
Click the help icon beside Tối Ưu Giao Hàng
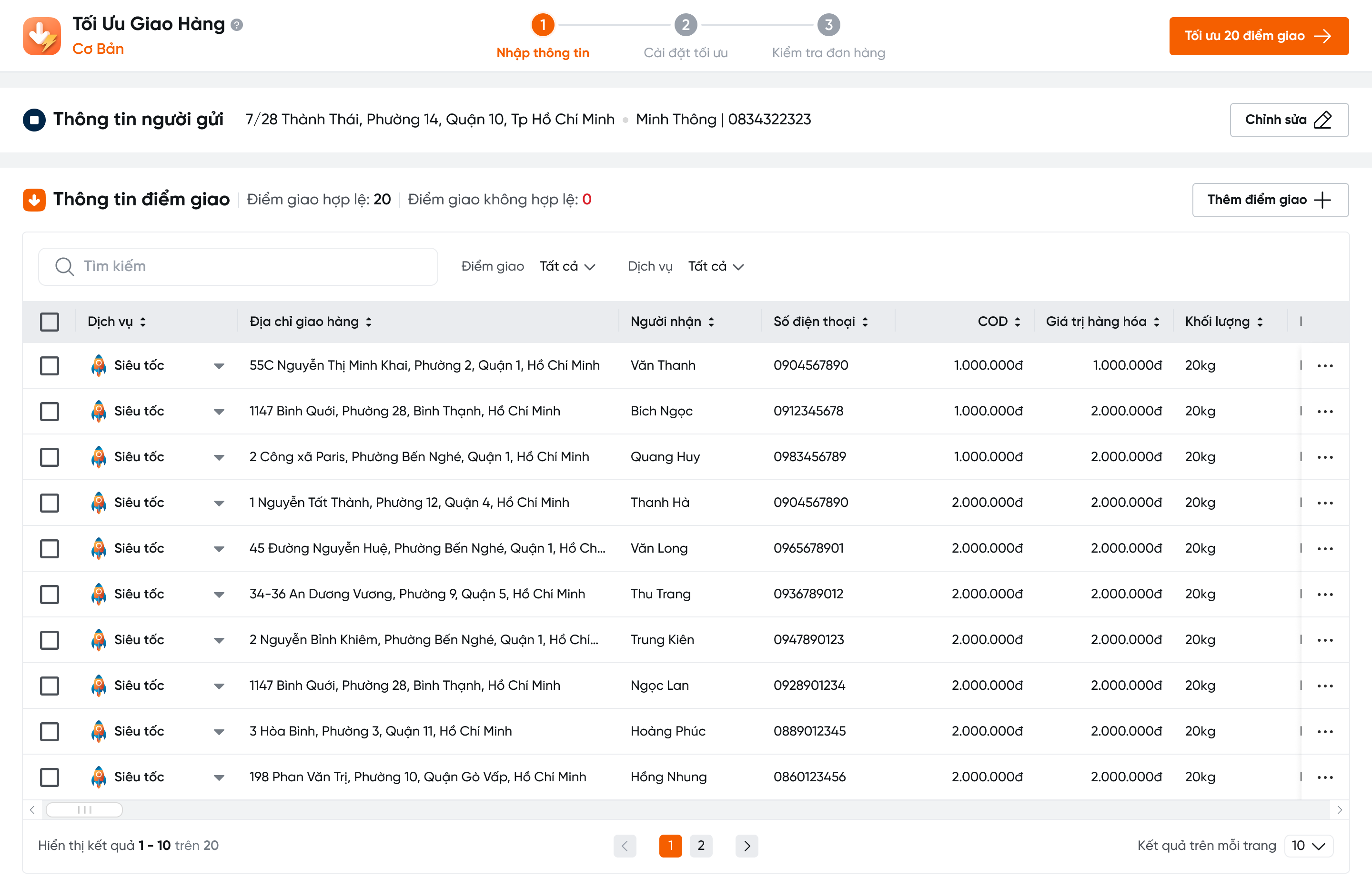(x=236, y=24)
